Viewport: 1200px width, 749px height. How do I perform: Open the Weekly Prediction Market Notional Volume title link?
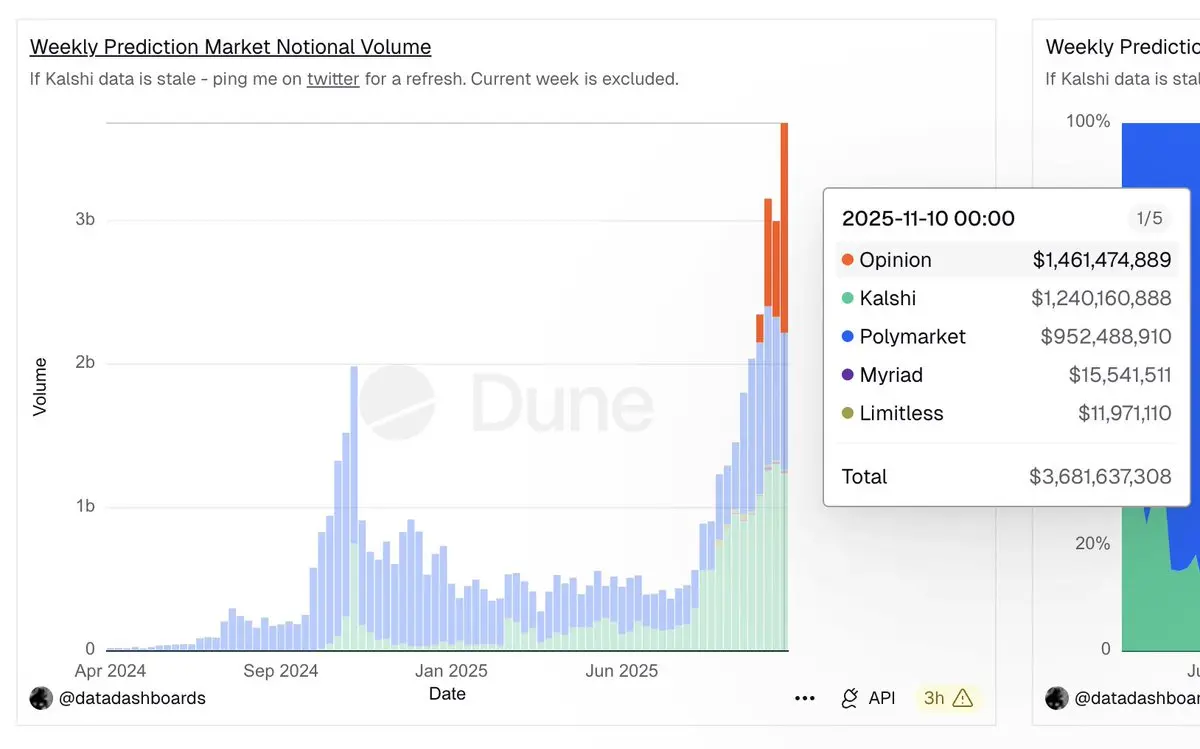pyautogui.click(x=230, y=47)
